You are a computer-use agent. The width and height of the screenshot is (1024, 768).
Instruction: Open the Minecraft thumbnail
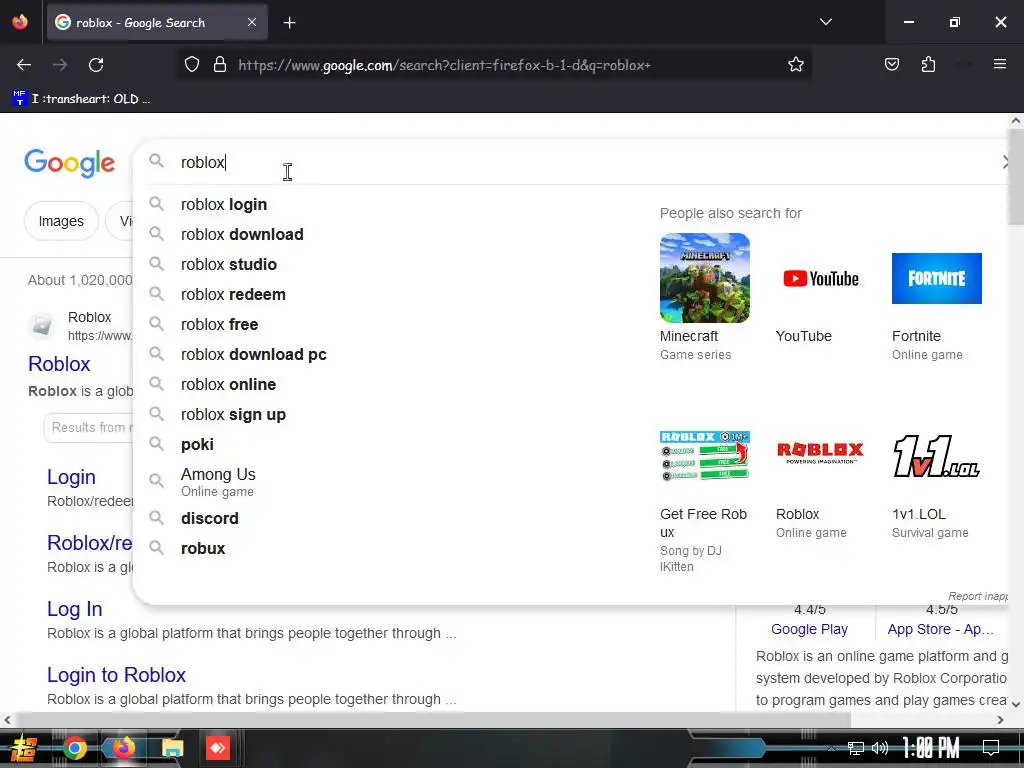coord(705,278)
